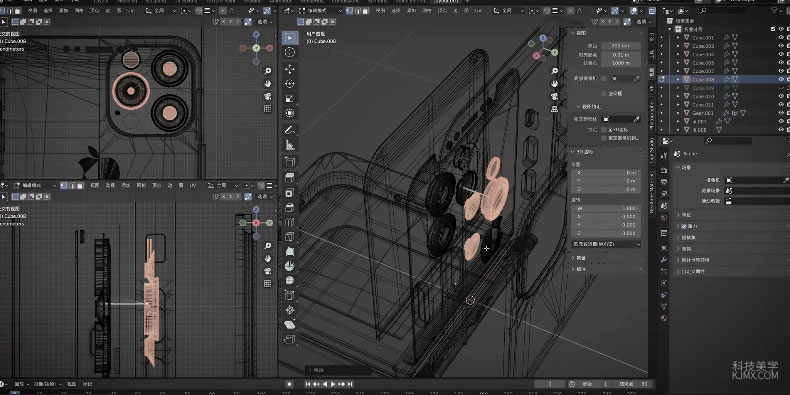This screenshot has width=790, height=395.
Task: Select the Spin tool
Action: 290,266
